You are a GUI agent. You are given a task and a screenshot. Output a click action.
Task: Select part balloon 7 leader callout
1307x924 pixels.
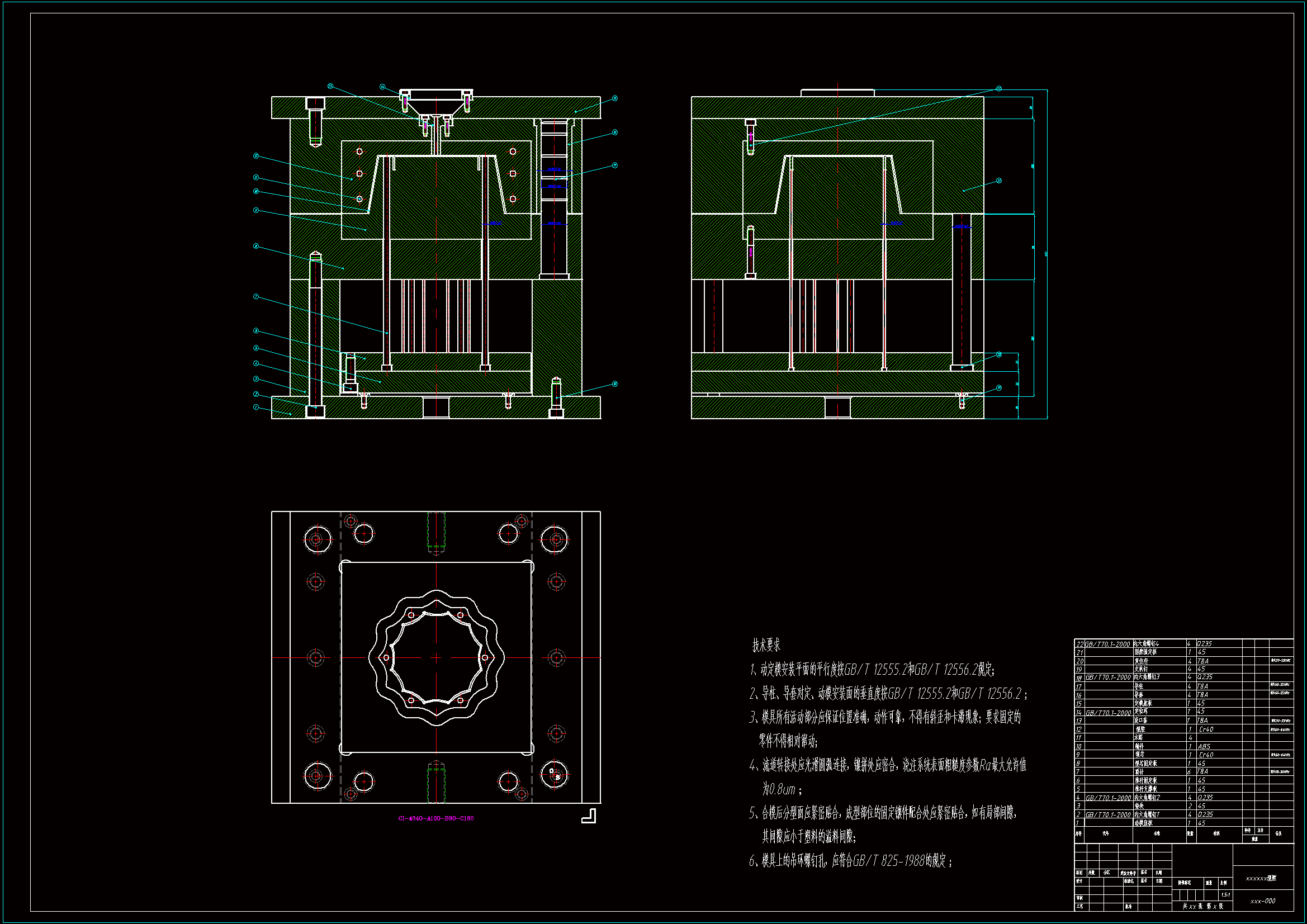click(x=256, y=297)
